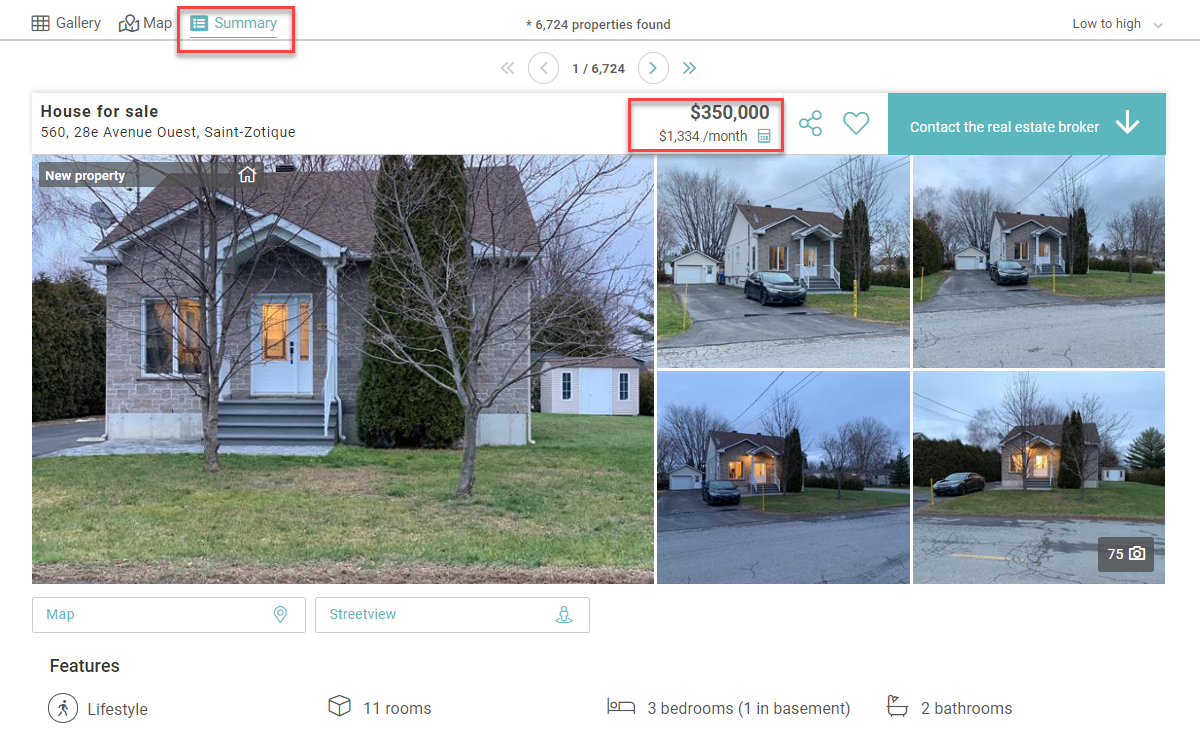Click the Features heading

(84, 666)
